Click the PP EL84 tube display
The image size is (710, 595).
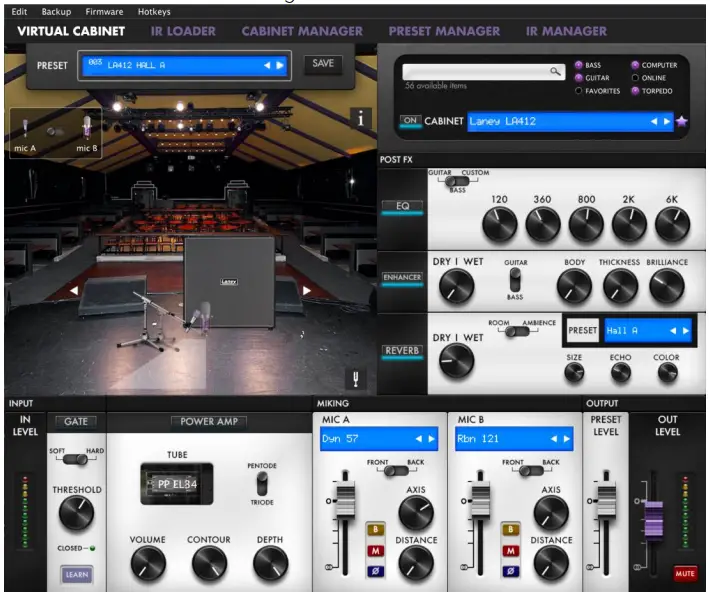(177, 484)
